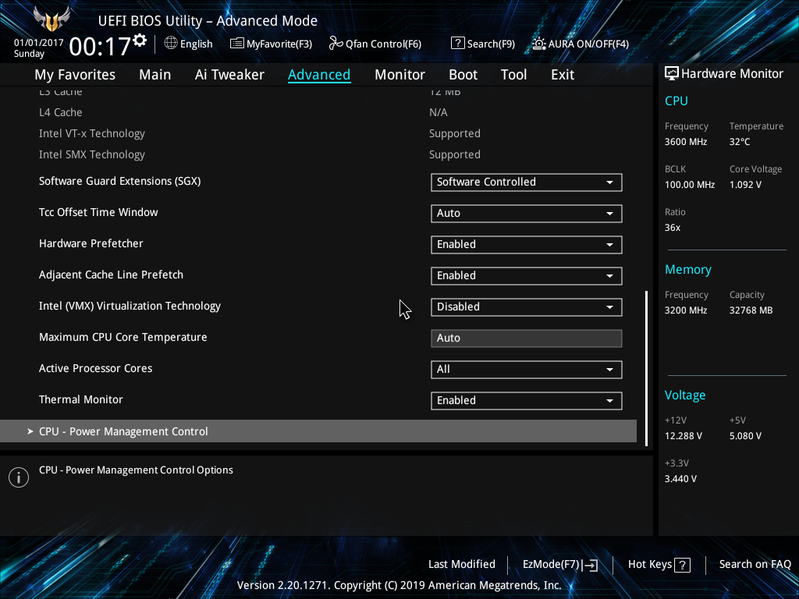
Task: Open Qfan Control fan icon
Action: [x=336, y=43]
